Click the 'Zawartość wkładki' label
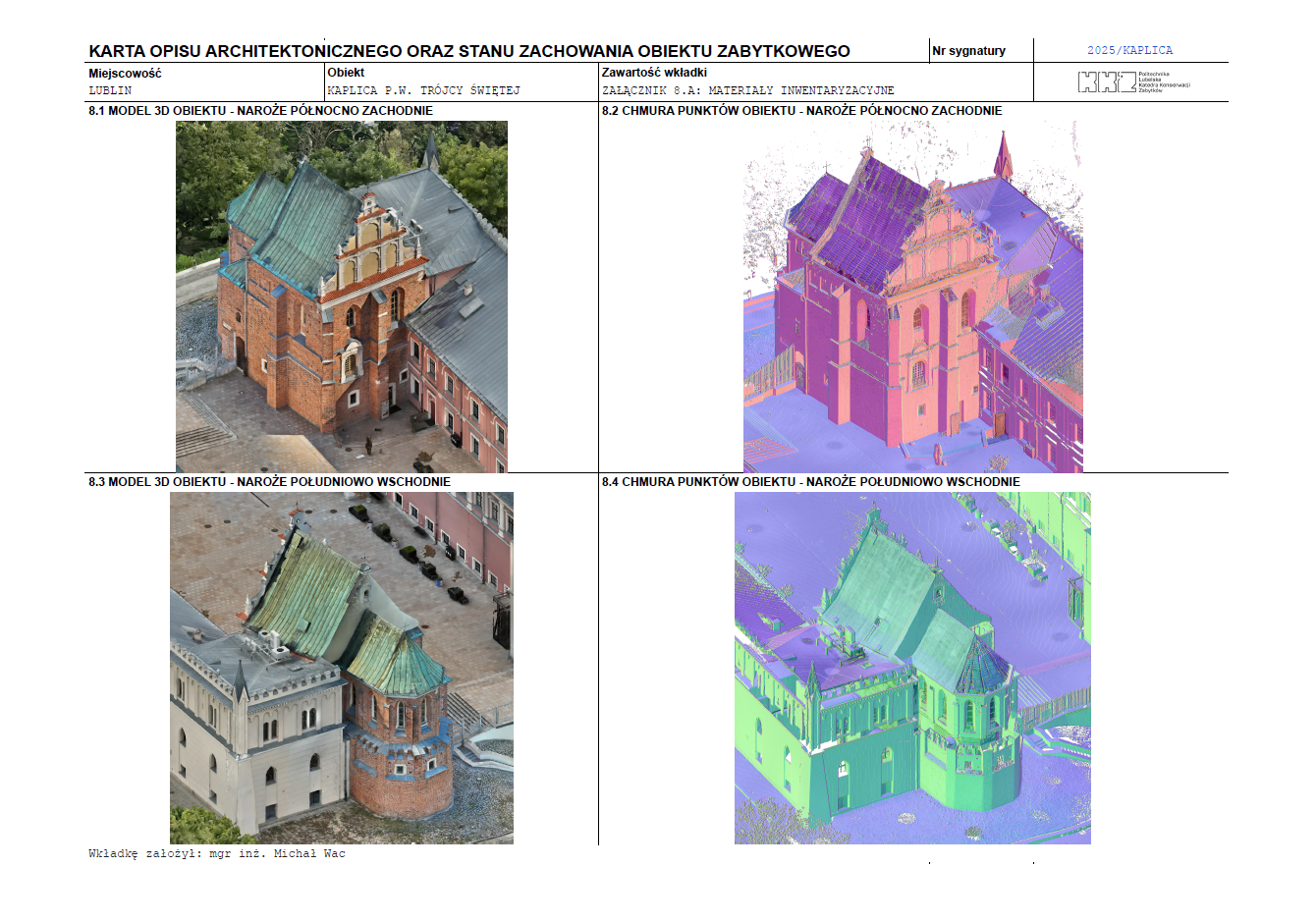 (x=654, y=73)
